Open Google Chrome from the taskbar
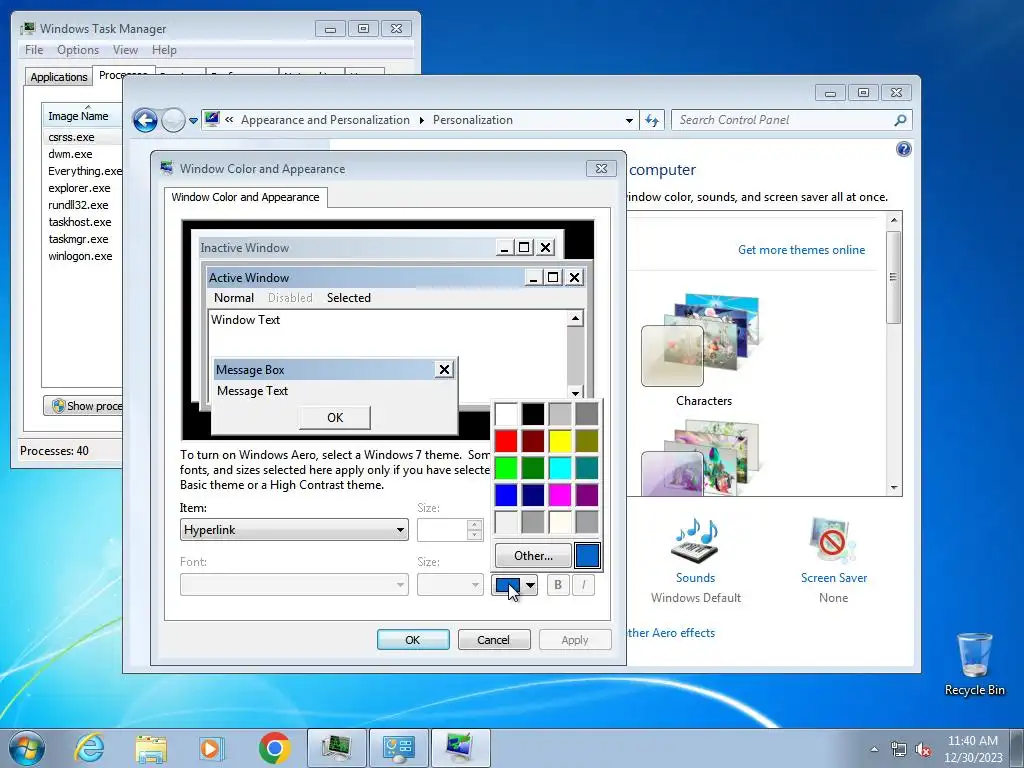 pos(274,748)
